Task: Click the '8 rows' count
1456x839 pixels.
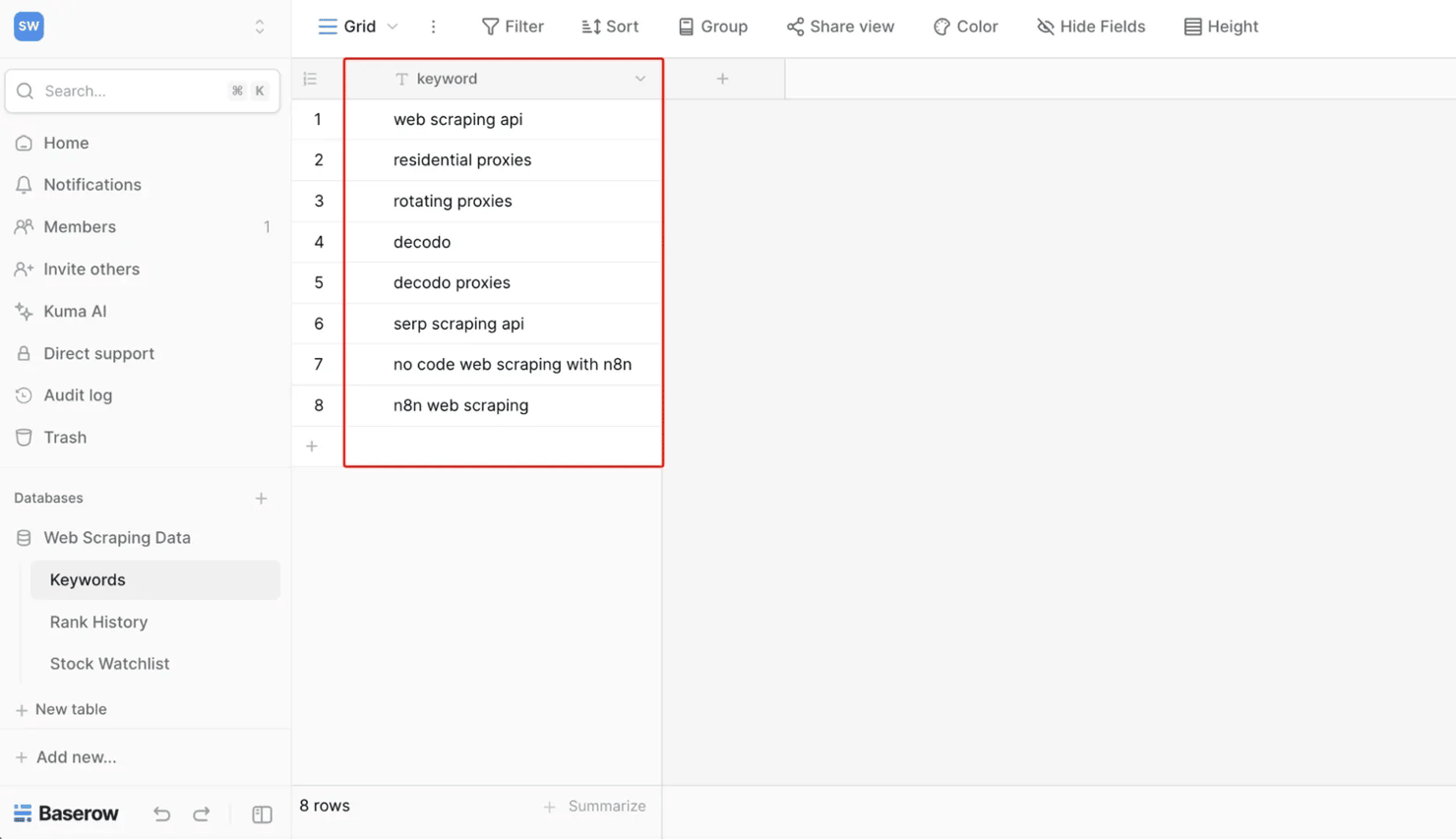Action: click(325, 806)
